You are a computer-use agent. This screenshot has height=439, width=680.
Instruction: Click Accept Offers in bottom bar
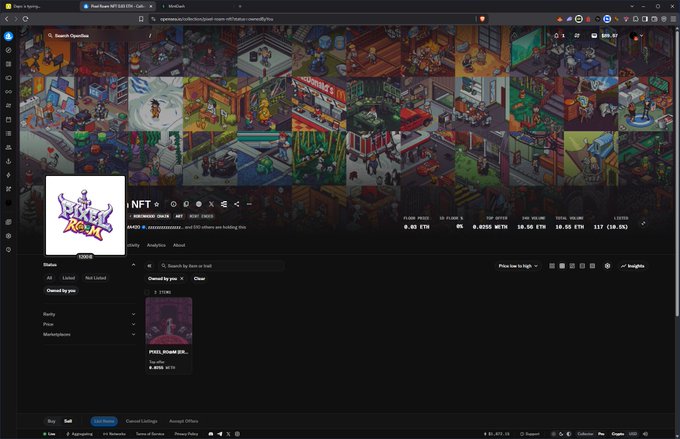point(183,421)
